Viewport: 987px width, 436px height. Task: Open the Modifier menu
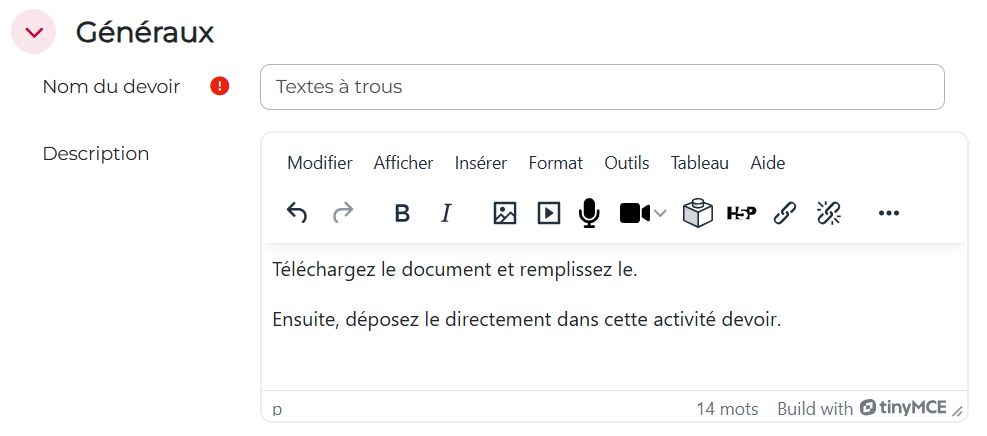coord(319,163)
